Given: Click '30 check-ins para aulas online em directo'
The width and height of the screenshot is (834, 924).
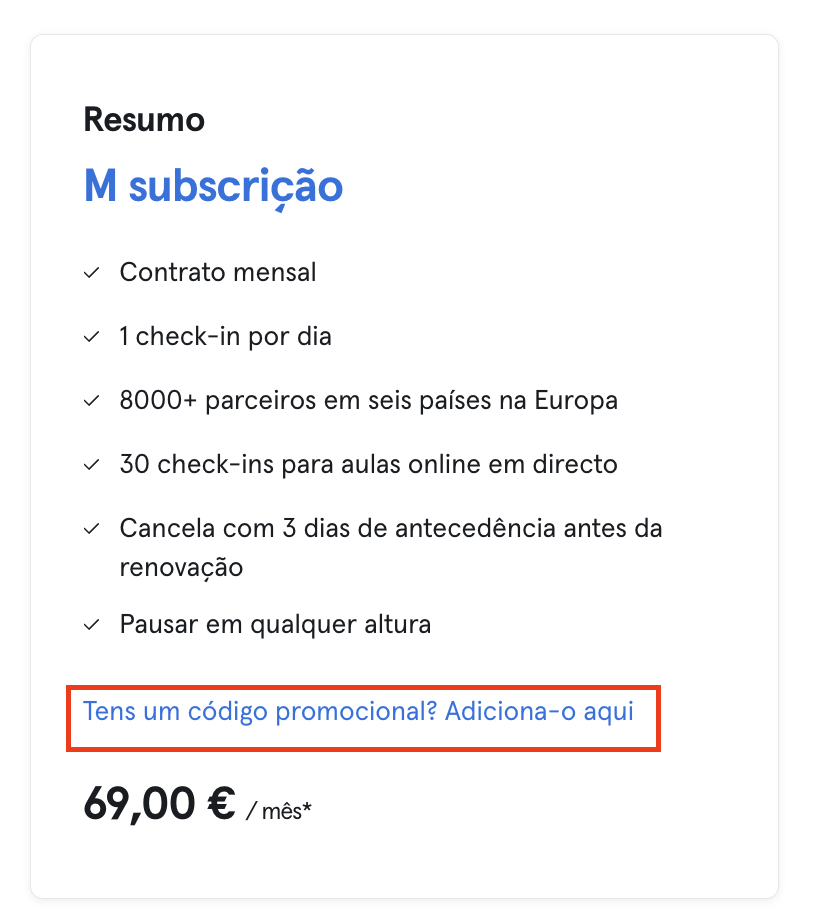Looking at the screenshot, I should click(368, 464).
